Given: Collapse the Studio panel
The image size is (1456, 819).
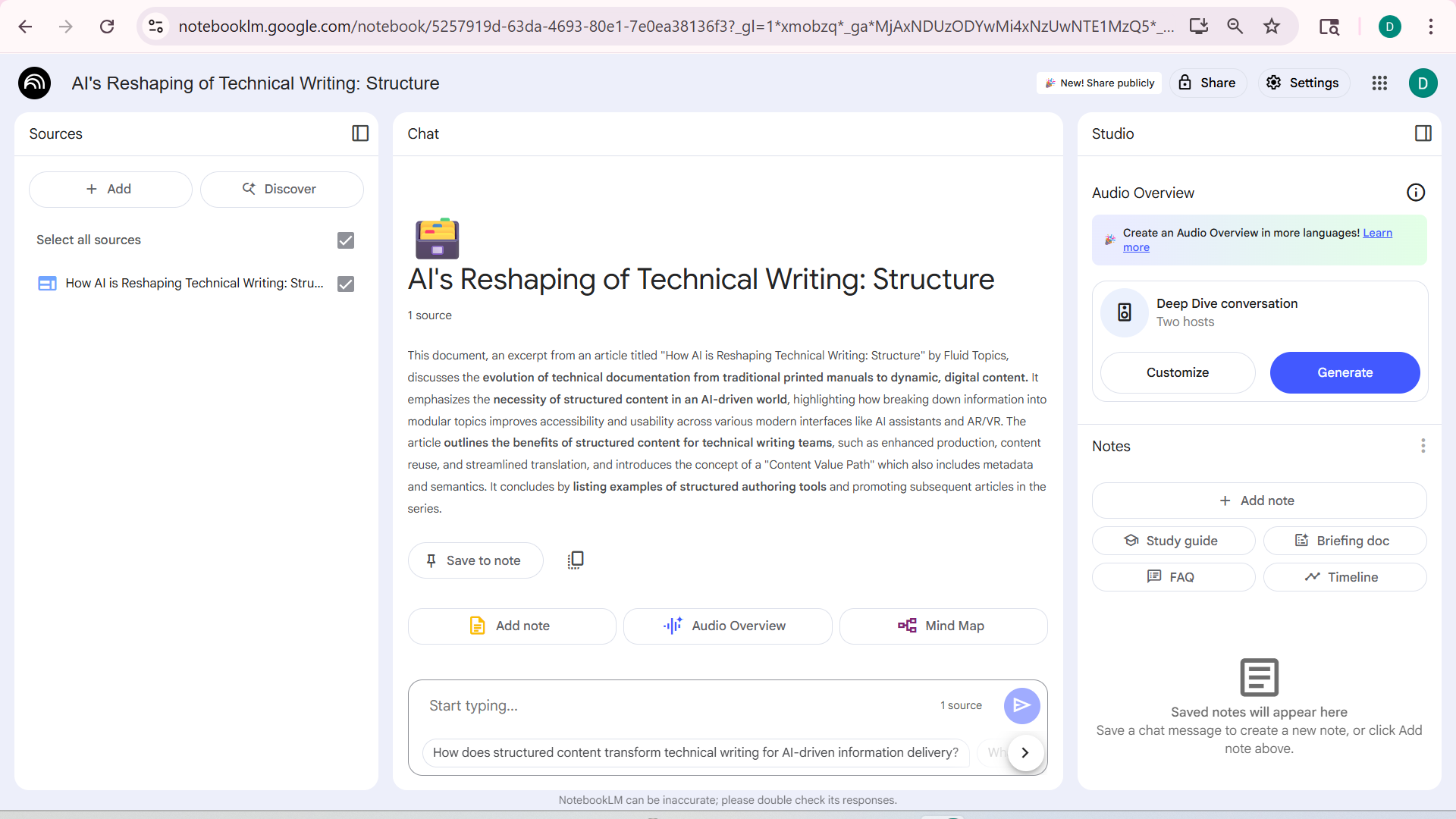Looking at the screenshot, I should [1423, 133].
